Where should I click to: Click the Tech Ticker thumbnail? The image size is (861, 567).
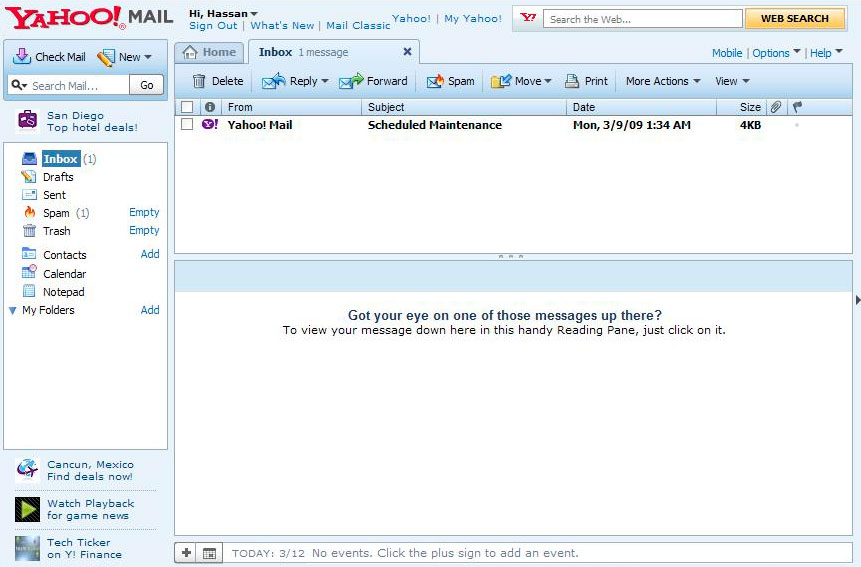tap(27, 548)
